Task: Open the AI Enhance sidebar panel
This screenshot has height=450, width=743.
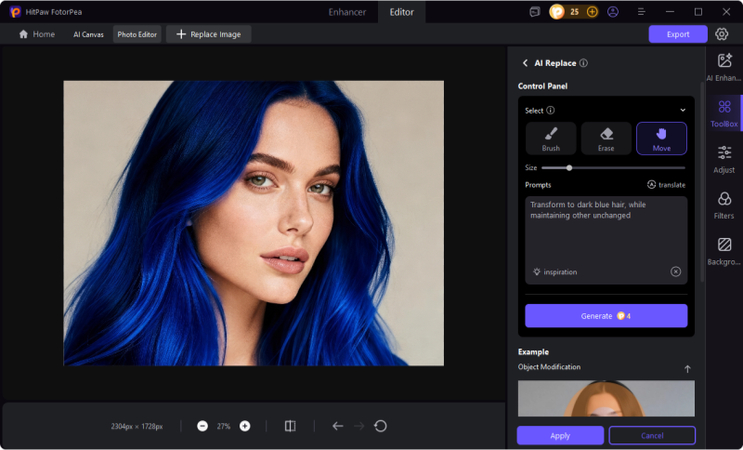Action: click(724, 67)
